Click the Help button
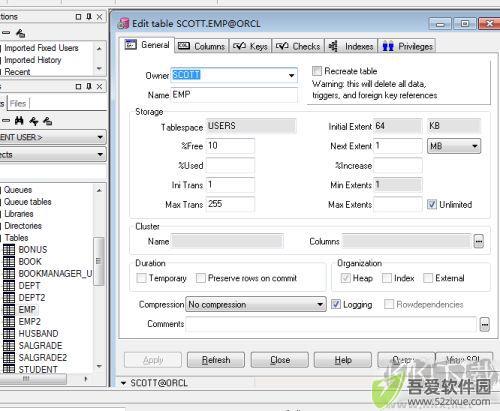The width and height of the screenshot is (500, 411). click(x=343, y=360)
